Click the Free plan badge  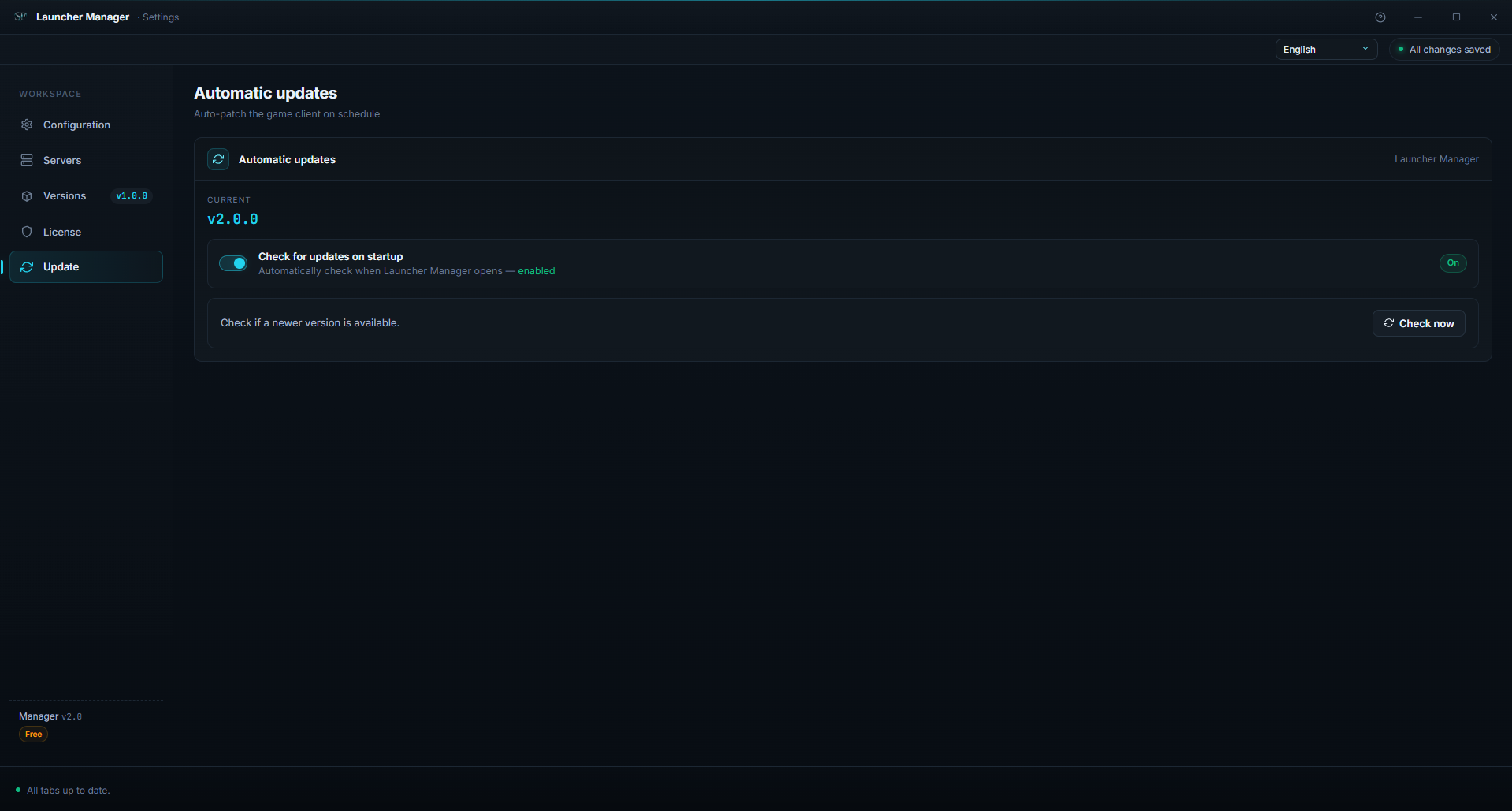point(33,735)
